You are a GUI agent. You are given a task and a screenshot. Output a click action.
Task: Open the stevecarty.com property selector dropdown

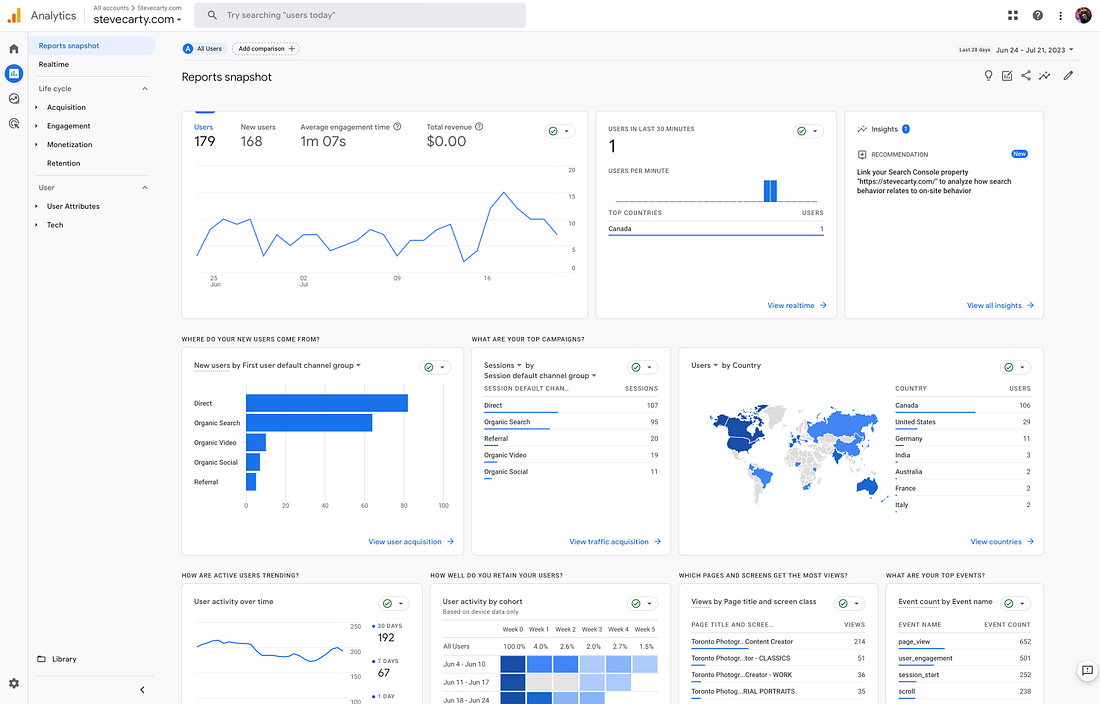coord(138,20)
